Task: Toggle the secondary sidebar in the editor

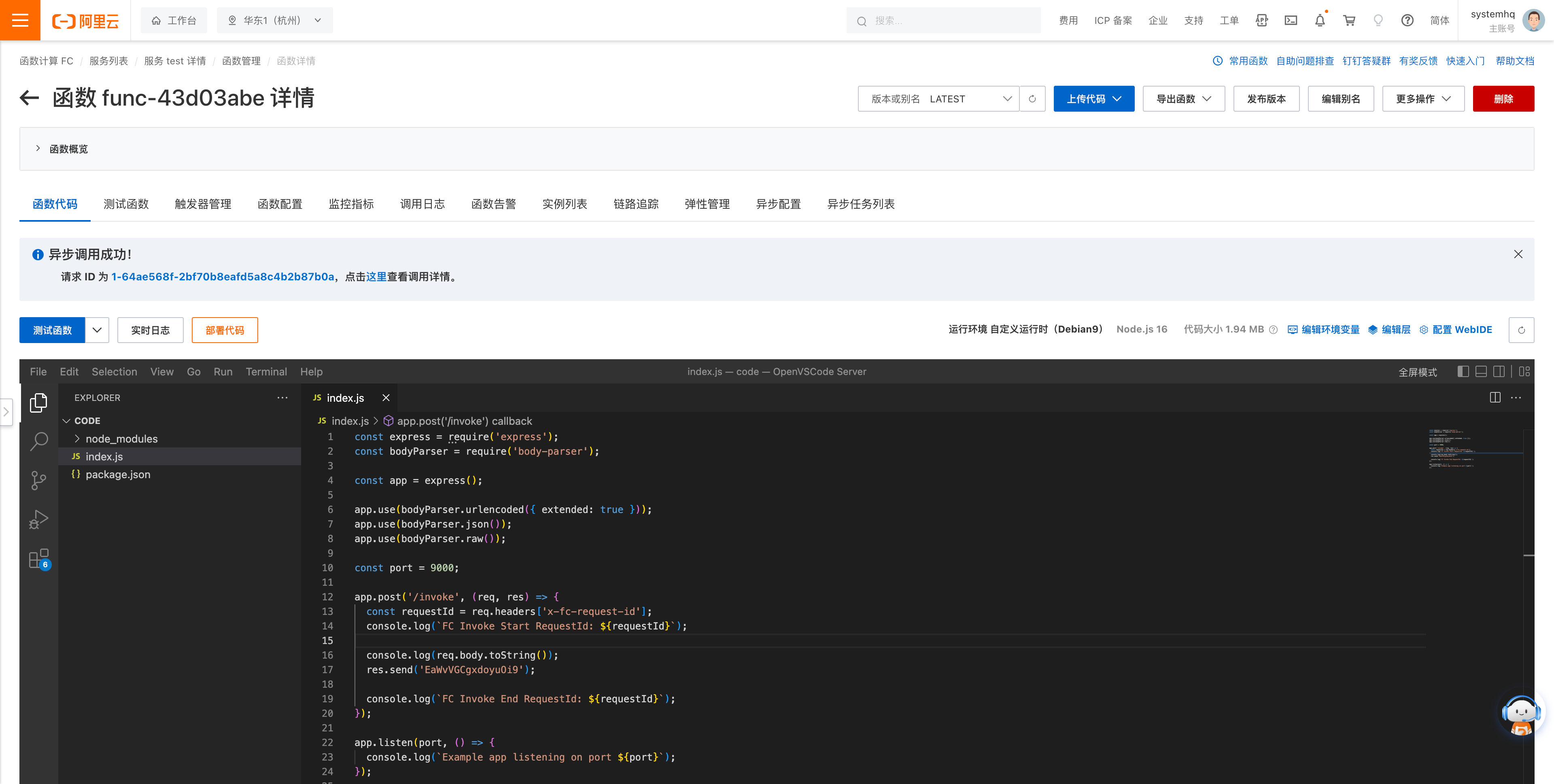Action: [x=1499, y=371]
